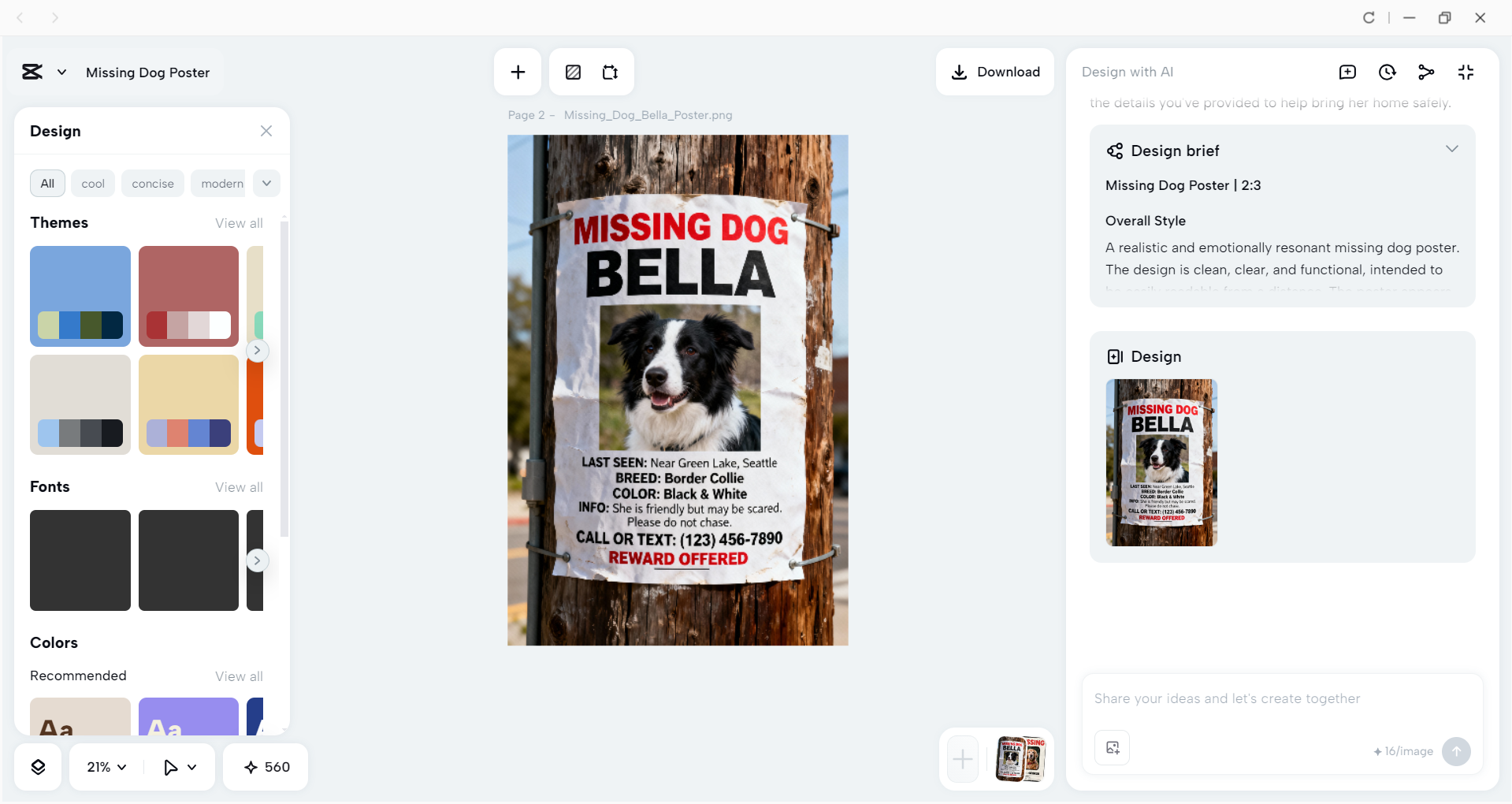1512x804 pixels.
Task: Open the zoom level dropdown showing 21%
Action: [105, 766]
